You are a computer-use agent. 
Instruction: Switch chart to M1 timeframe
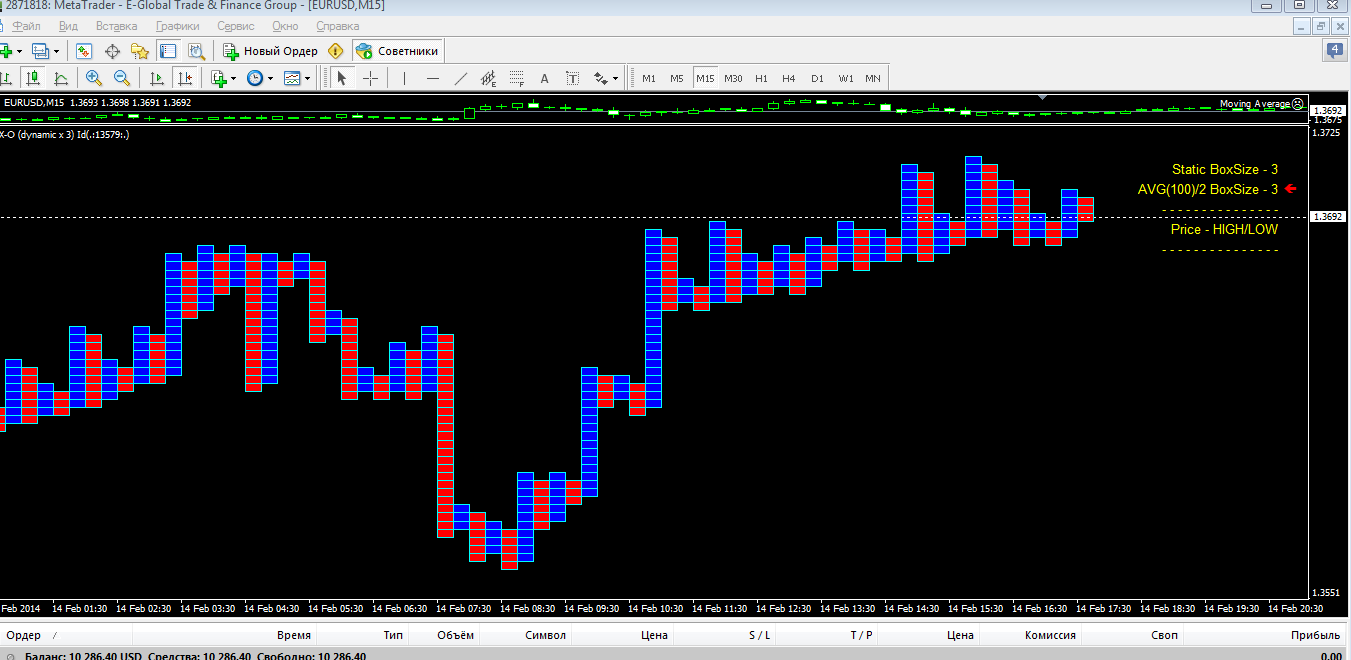[x=649, y=78]
